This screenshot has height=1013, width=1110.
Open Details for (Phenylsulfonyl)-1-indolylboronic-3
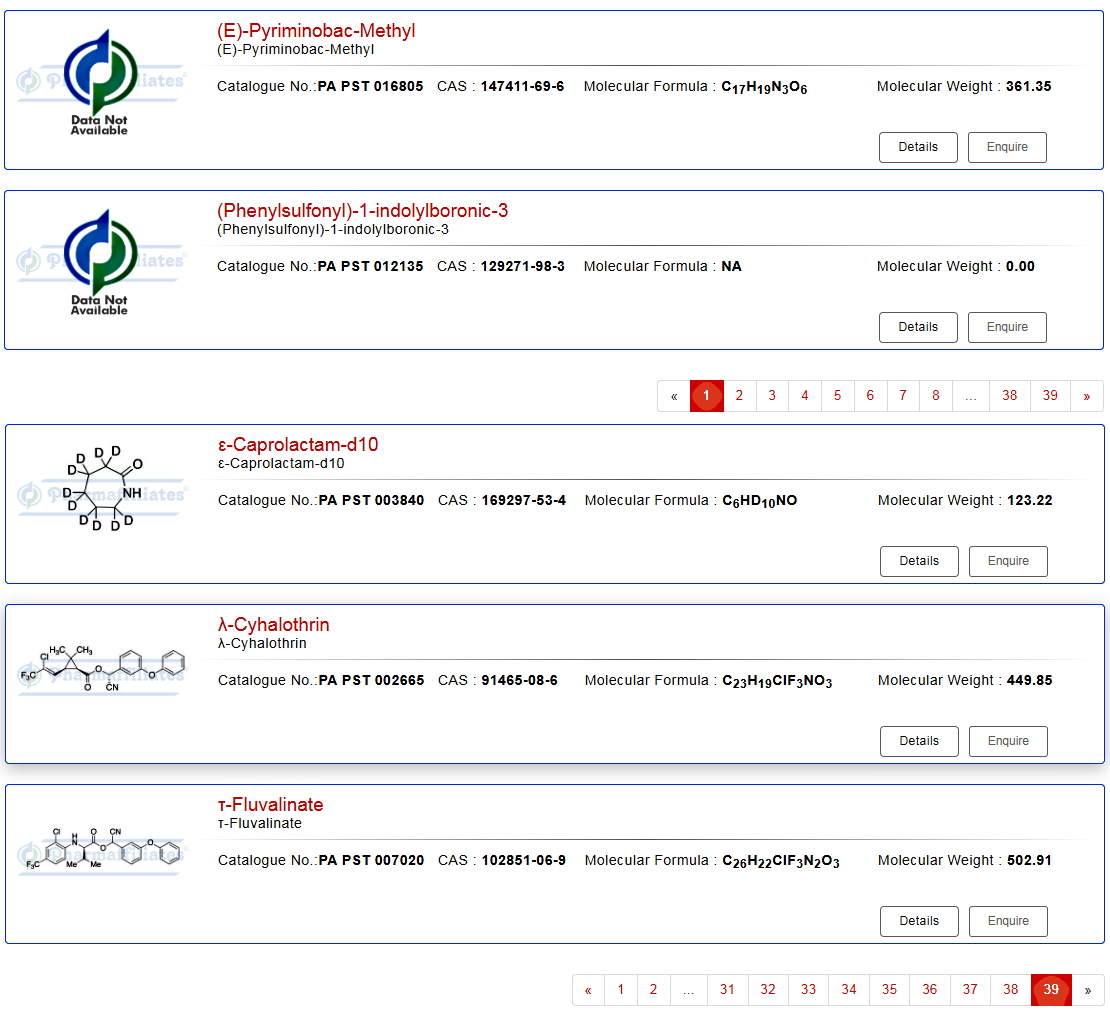click(x=918, y=327)
